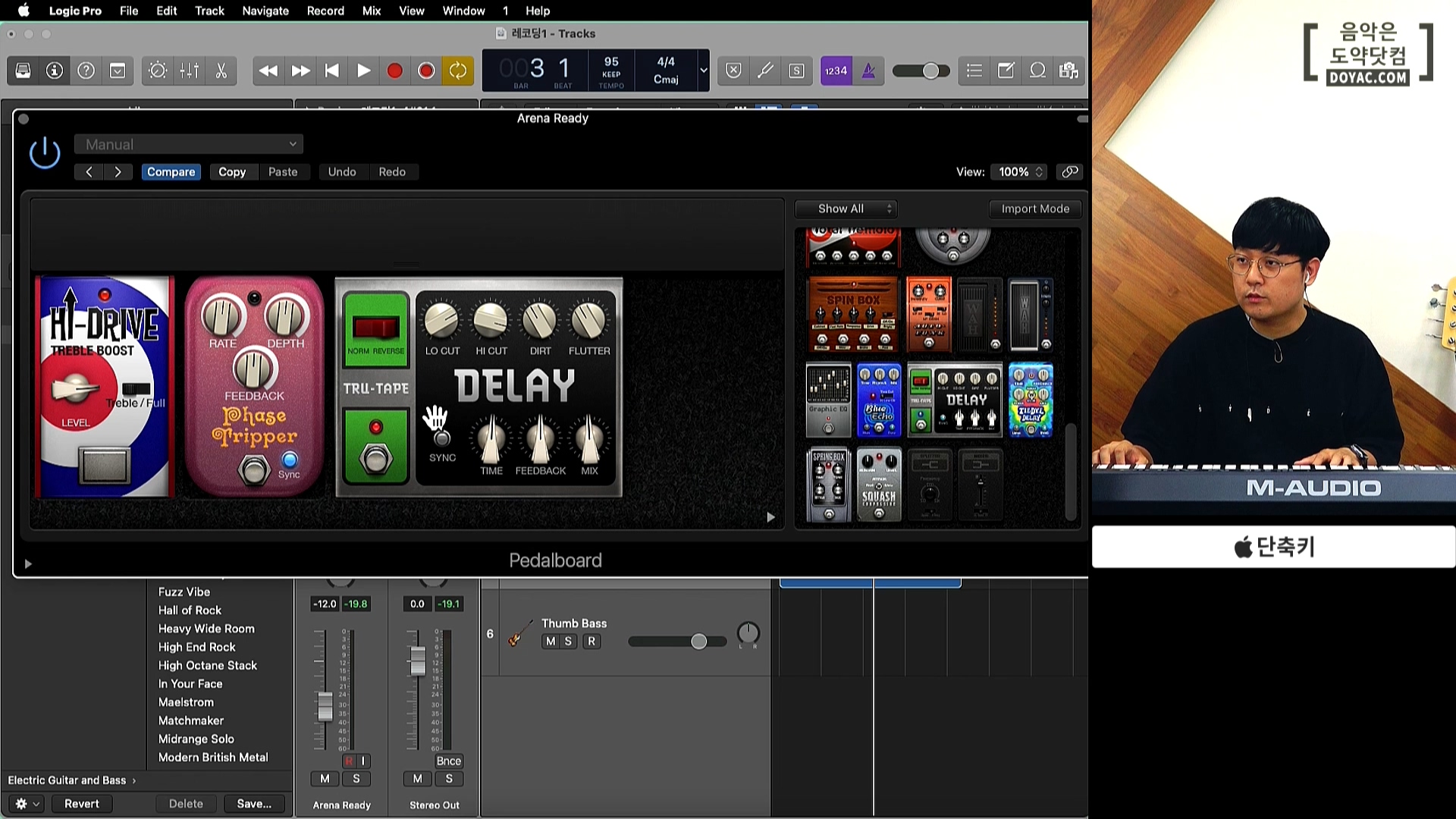Open the Mix menu
Image resolution: width=1456 pixels, height=819 pixels.
[372, 11]
